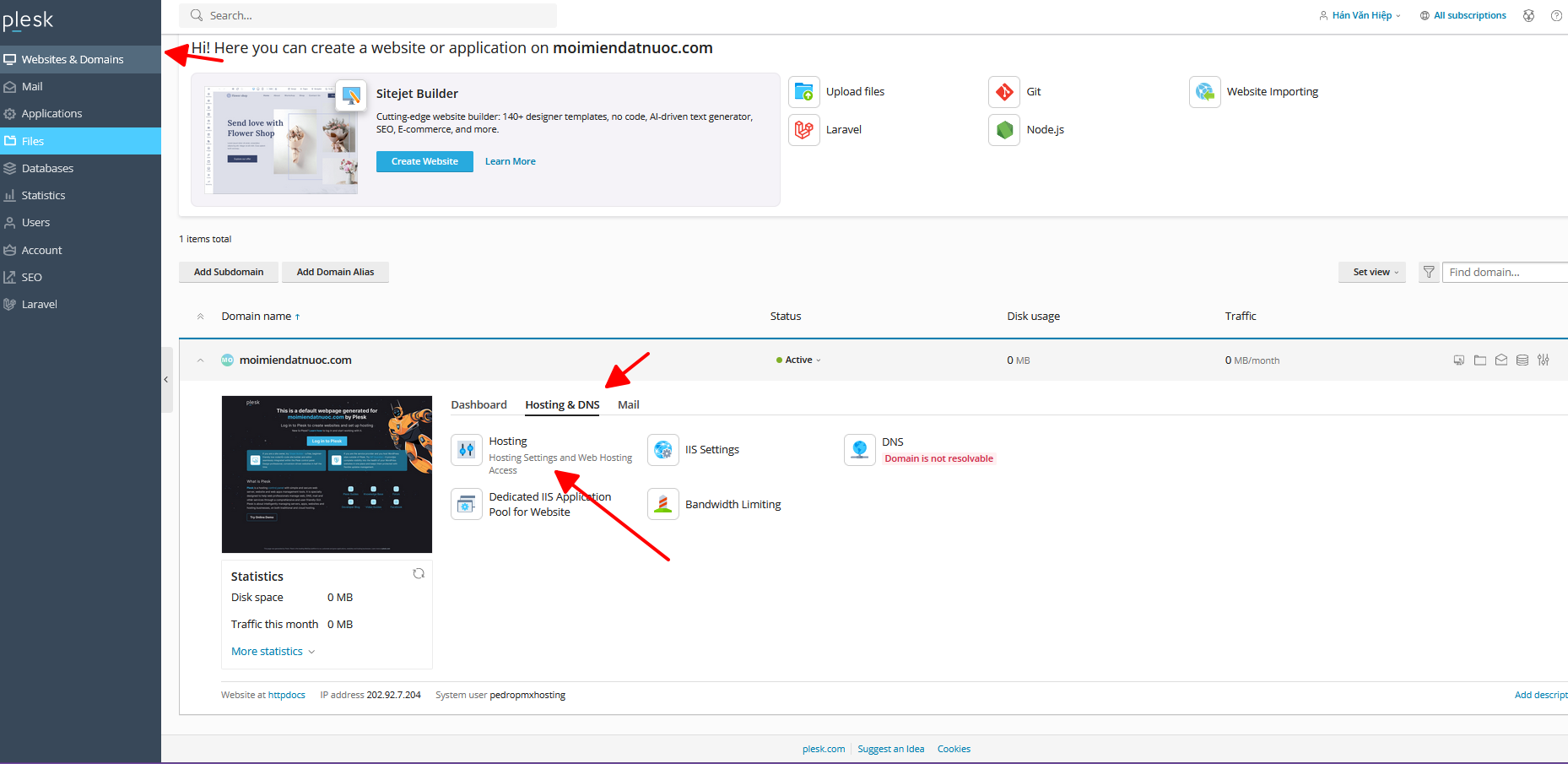1568x764 pixels.
Task: Click the Website Importing icon
Action: click(x=1205, y=91)
